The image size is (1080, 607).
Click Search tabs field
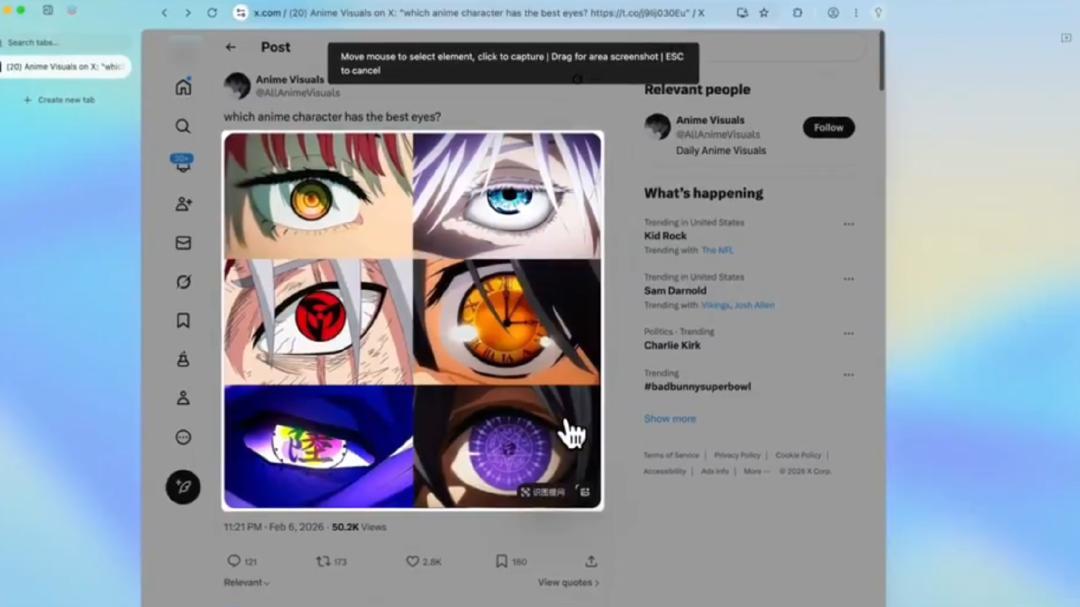(x=65, y=43)
